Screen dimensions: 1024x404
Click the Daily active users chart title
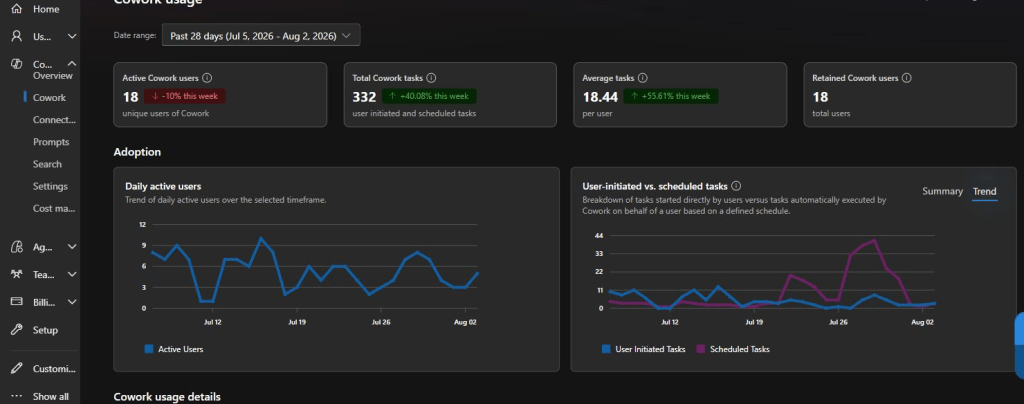point(163,187)
